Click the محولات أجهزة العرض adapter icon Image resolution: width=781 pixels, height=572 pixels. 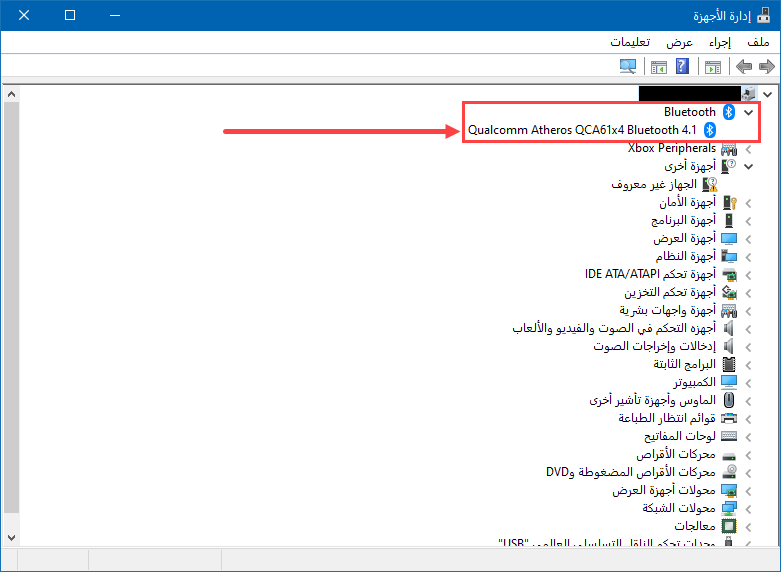pyautogui.click(x=729, y=490)
